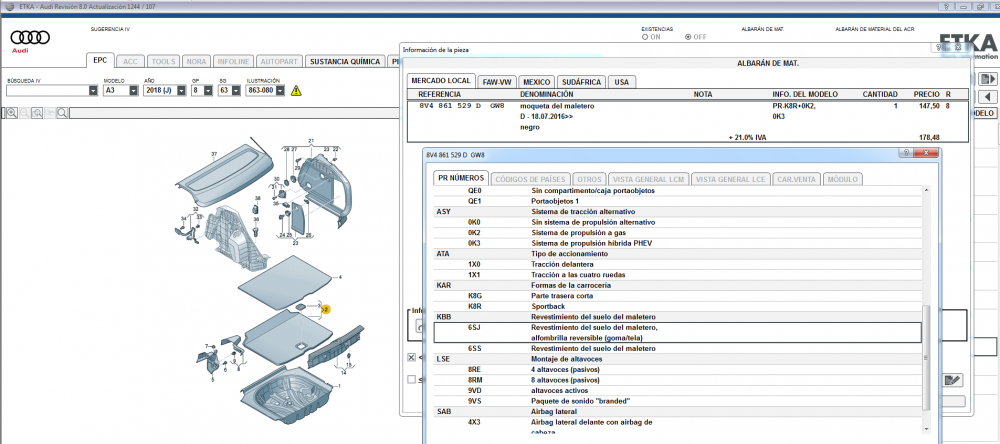
Task: Close the 8V4 861 529 D dialog
Action: coord(927,153)
